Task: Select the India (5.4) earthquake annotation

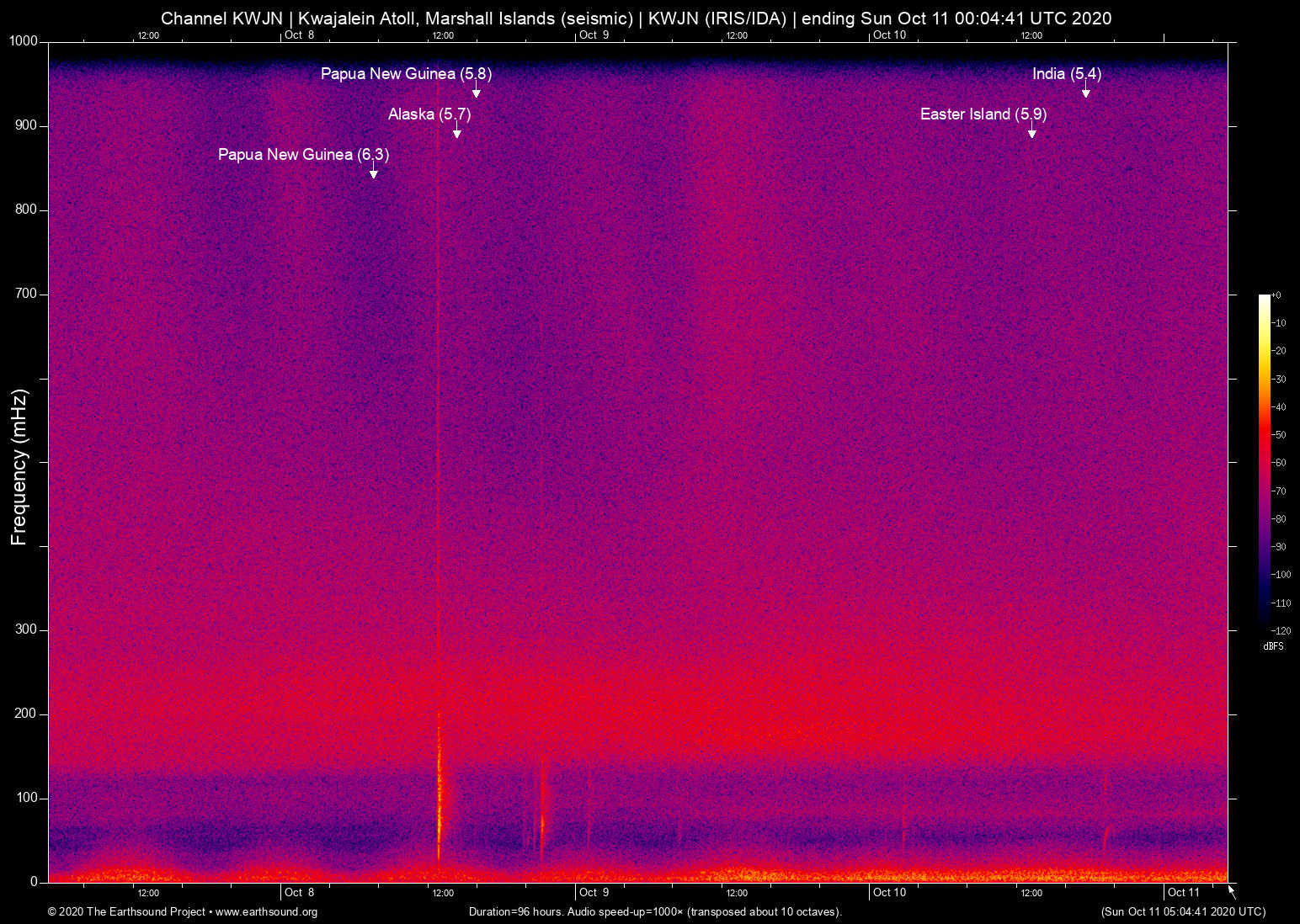Action: pyautogui.click(x=1066, y=74)
